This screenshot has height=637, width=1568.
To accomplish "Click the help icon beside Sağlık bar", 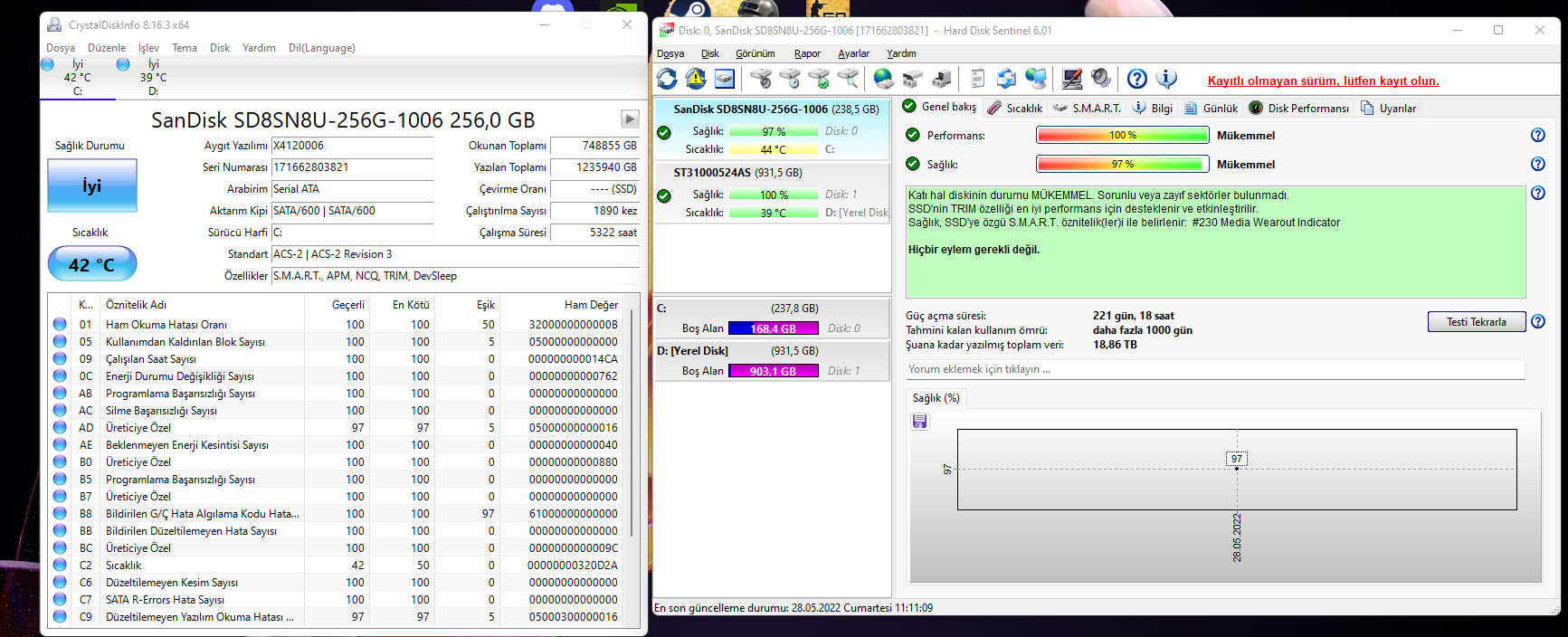I will 1537,164.
